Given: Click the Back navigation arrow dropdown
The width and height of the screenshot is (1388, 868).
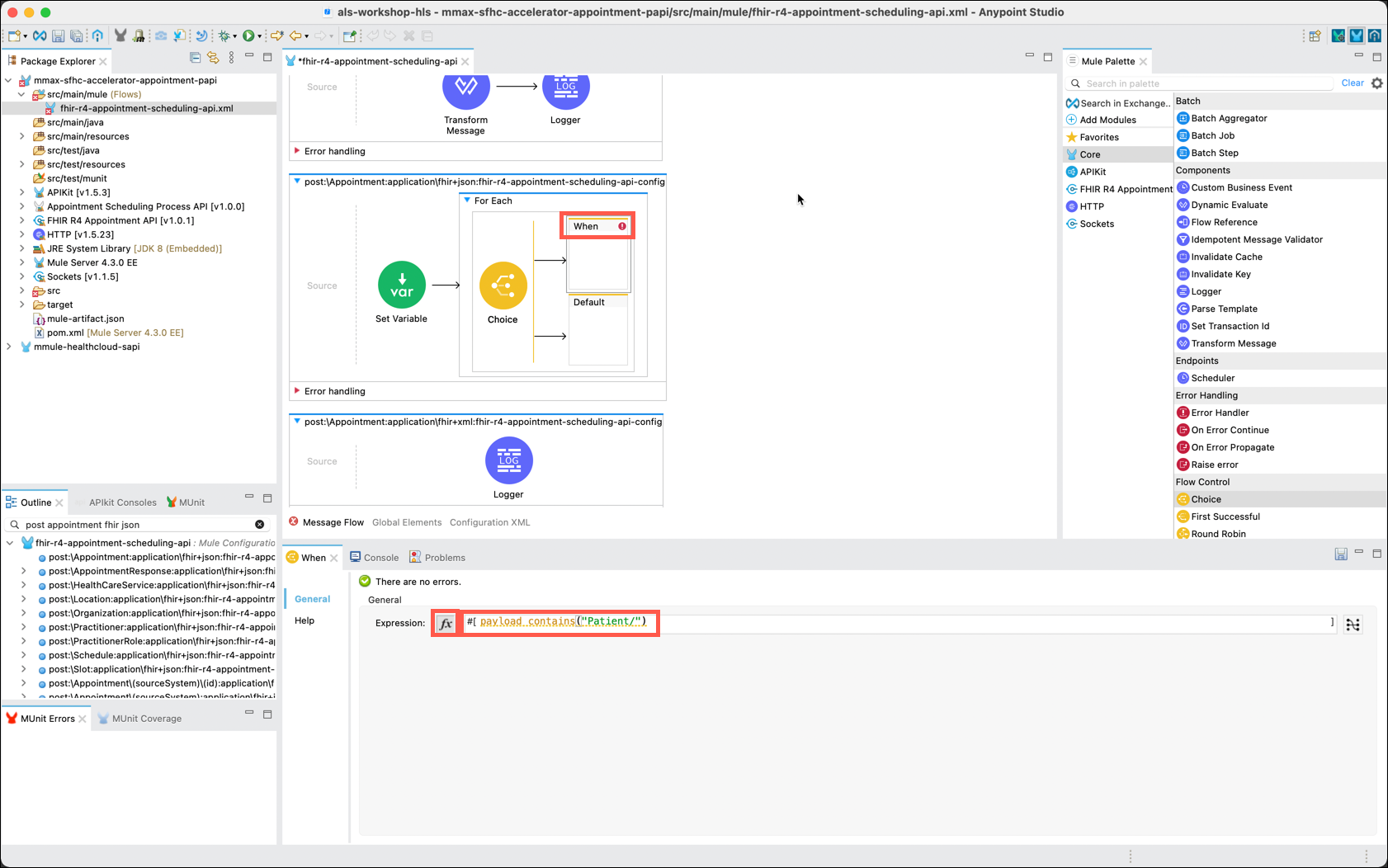Looking at the screenshot, I should [307, 36].
